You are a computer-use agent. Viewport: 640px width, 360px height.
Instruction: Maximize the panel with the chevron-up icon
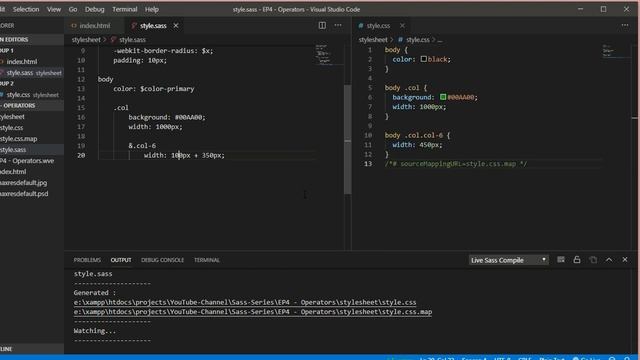pos(609,260)
